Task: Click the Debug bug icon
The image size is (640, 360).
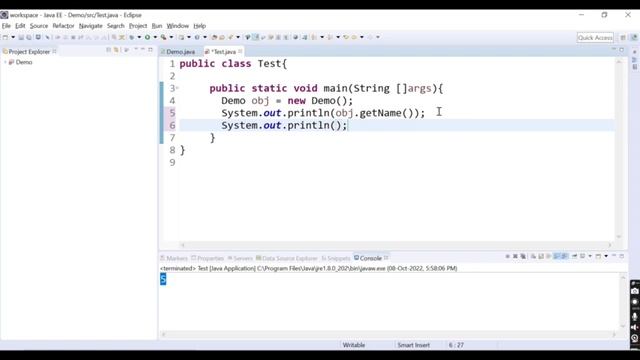Action: pyautogui.click(x=132, y=37)
